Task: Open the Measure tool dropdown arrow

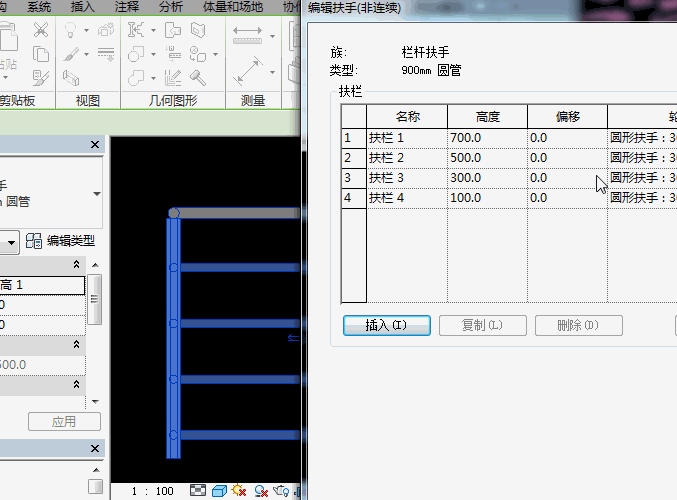Action: coord(272,72)
